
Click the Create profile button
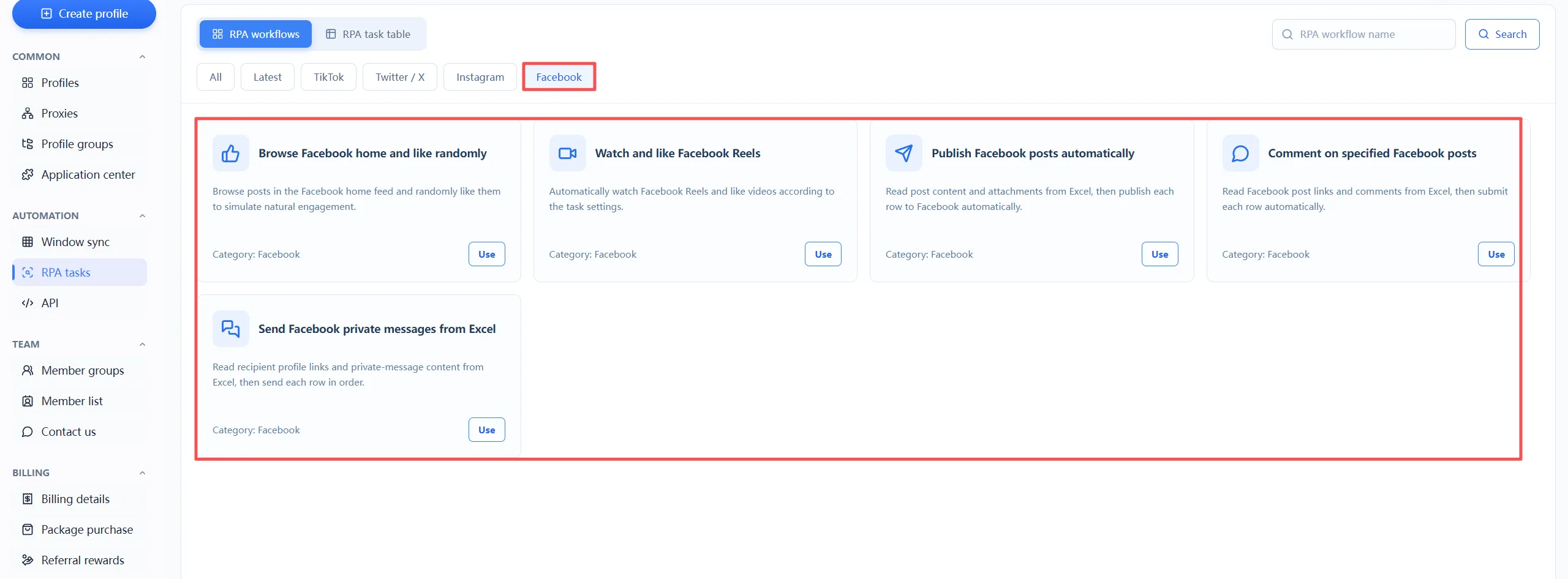pyautogui.click(x=84, y=13)
